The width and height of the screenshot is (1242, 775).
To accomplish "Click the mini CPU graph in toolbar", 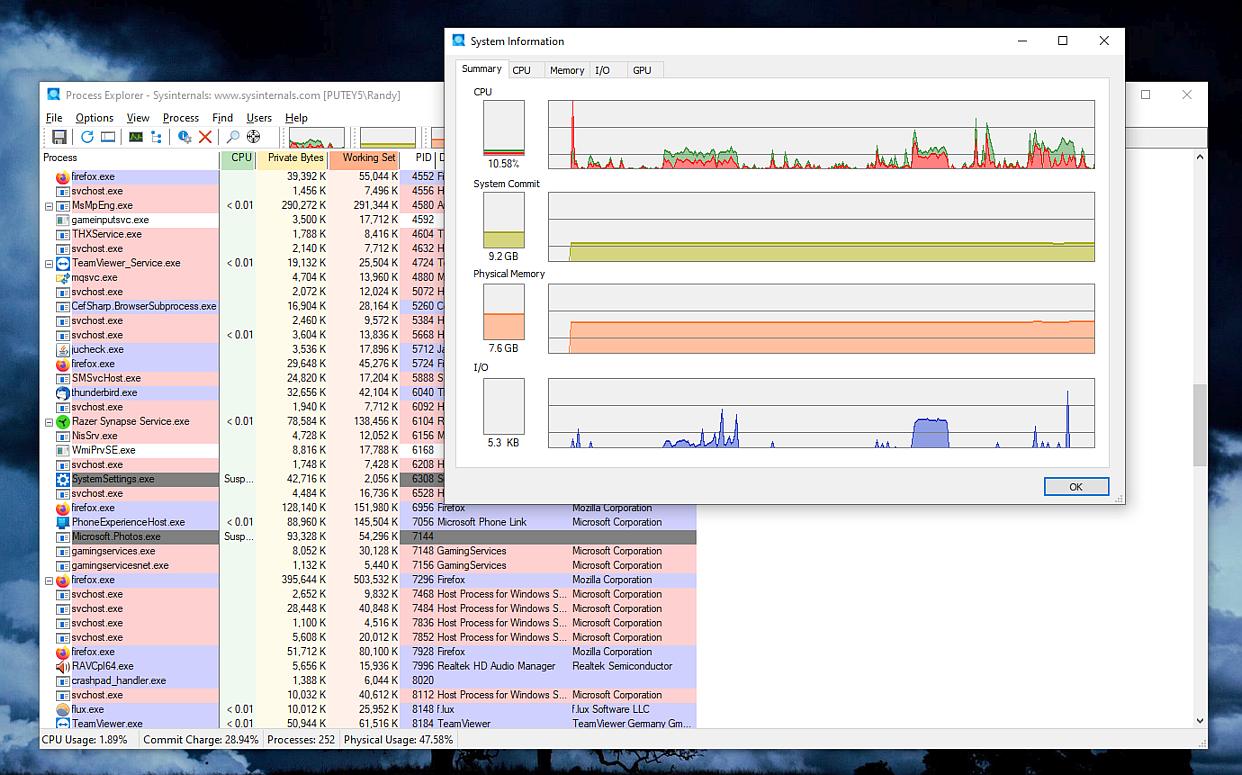I will point(316,137).
